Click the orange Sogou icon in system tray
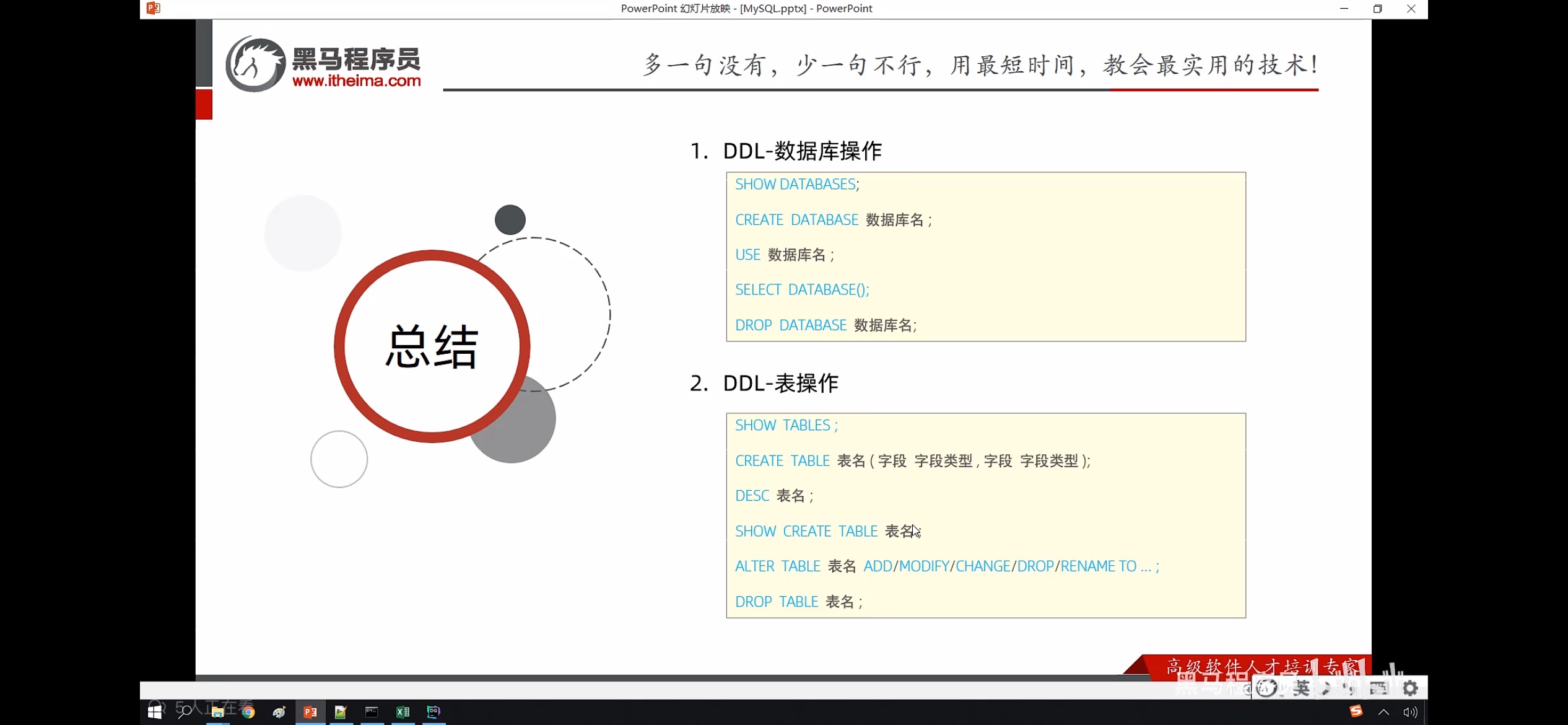Viewport: 1568px width, 725px height. [x=1356, y=711]
